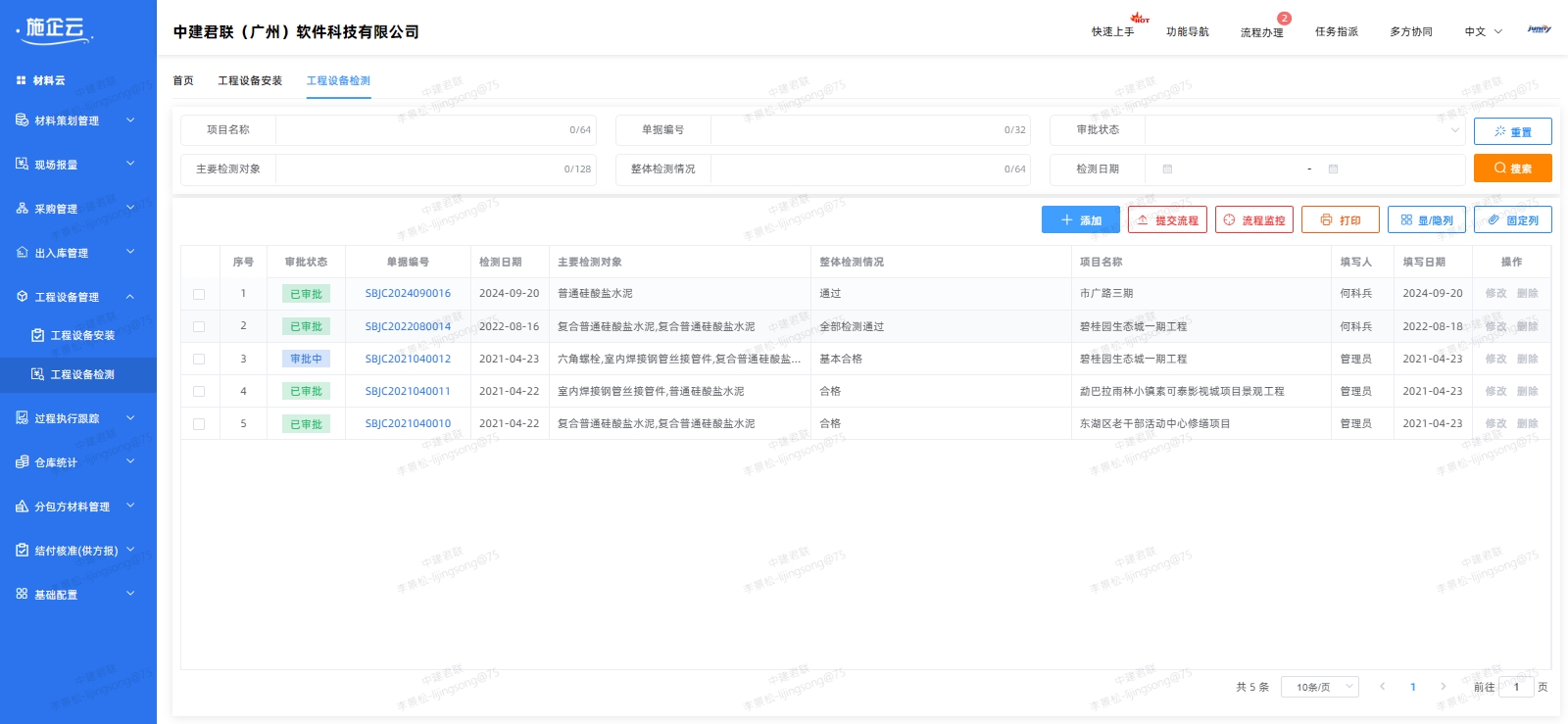Click the 仓库统计 sidebar icon

pyautogui.click(x=22, y=462)
